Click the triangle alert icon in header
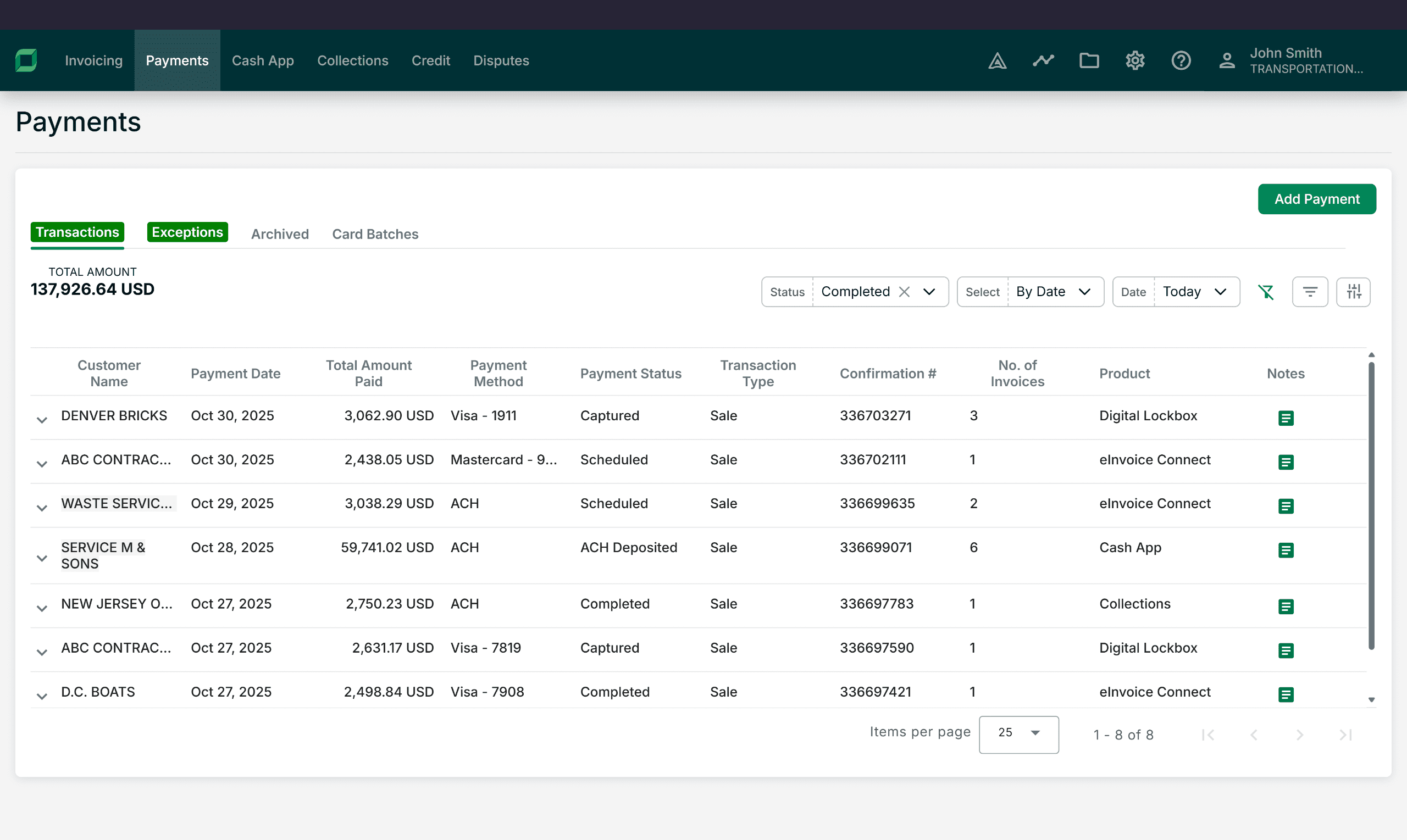The width and height of the screenshot is (1407, 840). click(997, 60)
